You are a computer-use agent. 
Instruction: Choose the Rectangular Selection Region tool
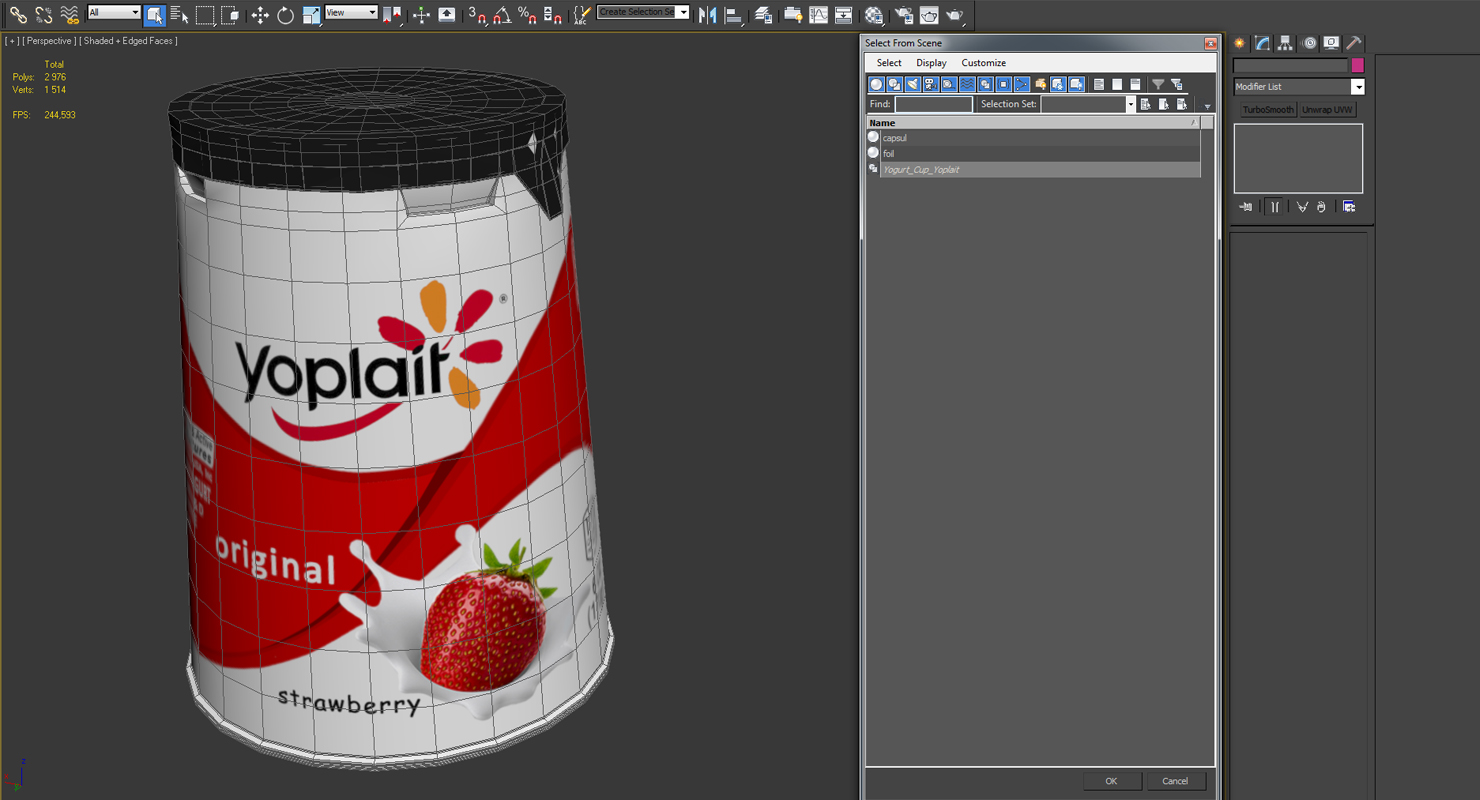(x=205, y=15)
